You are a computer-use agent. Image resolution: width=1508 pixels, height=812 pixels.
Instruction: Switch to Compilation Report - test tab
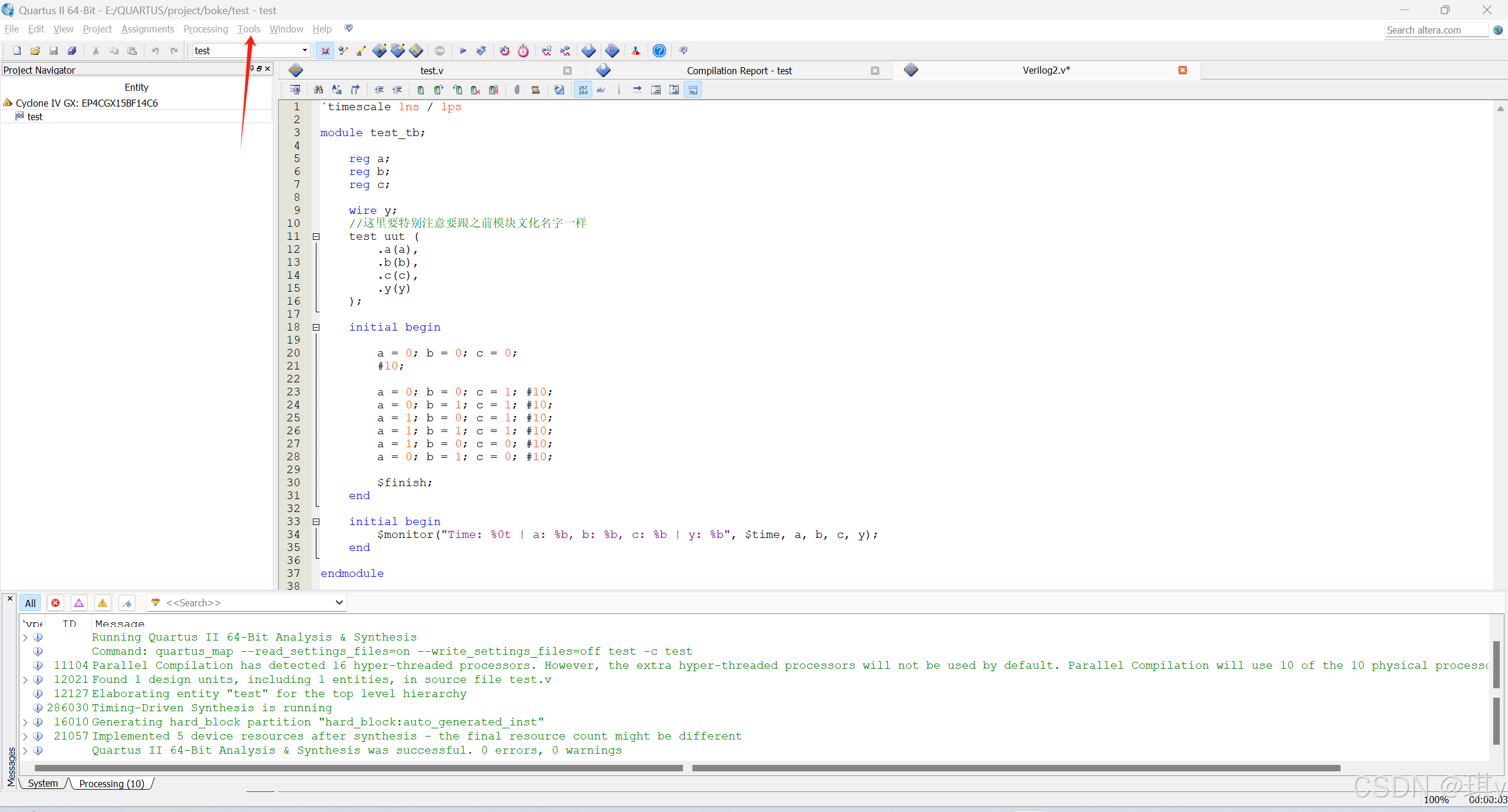[x=738, y=71]
